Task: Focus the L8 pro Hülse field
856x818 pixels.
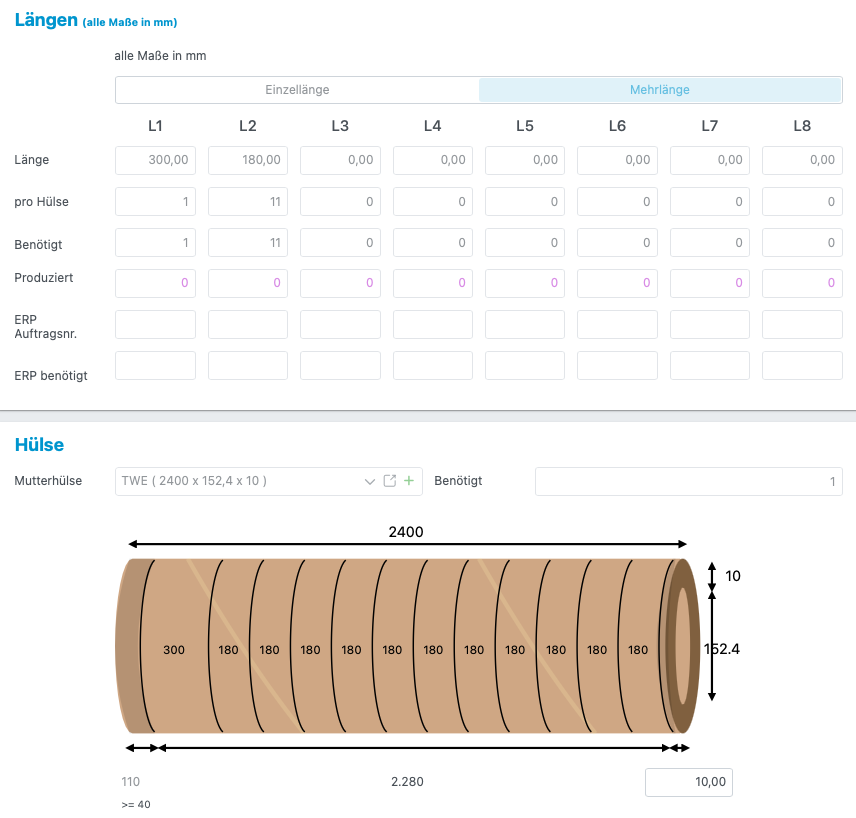Action: click(x=802, y=202)
